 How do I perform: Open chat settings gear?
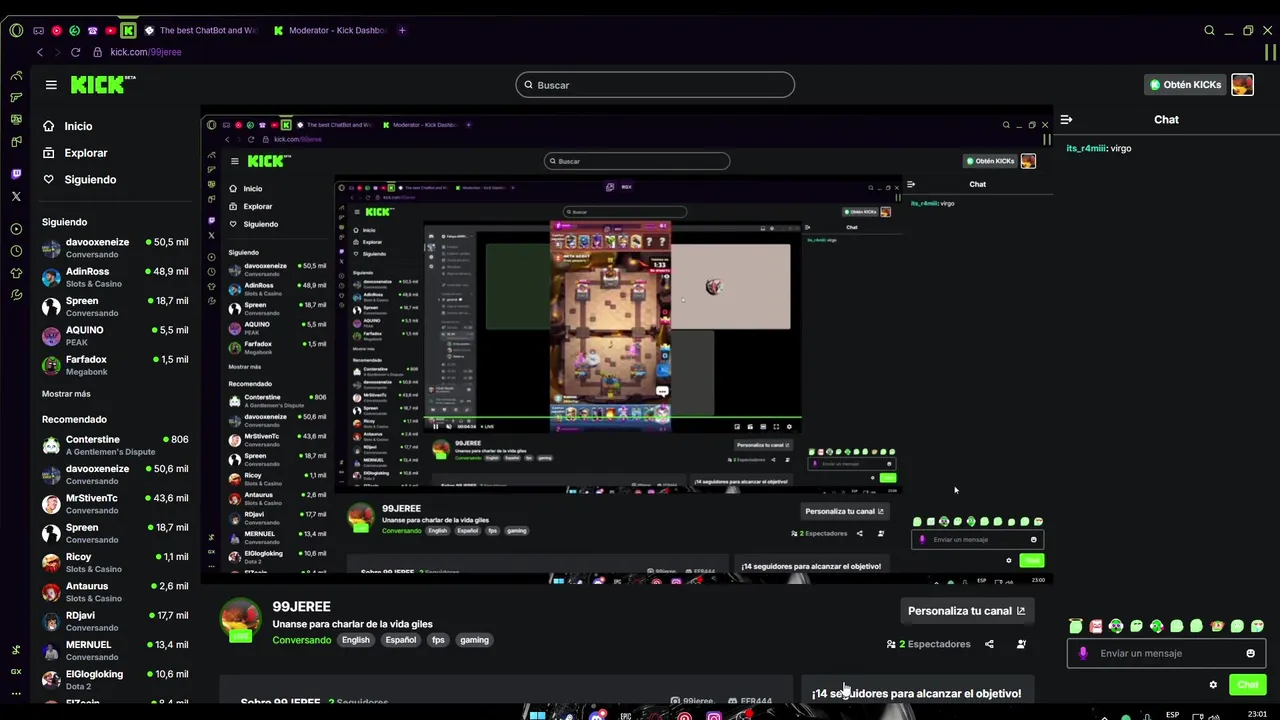pos(1213,685)
